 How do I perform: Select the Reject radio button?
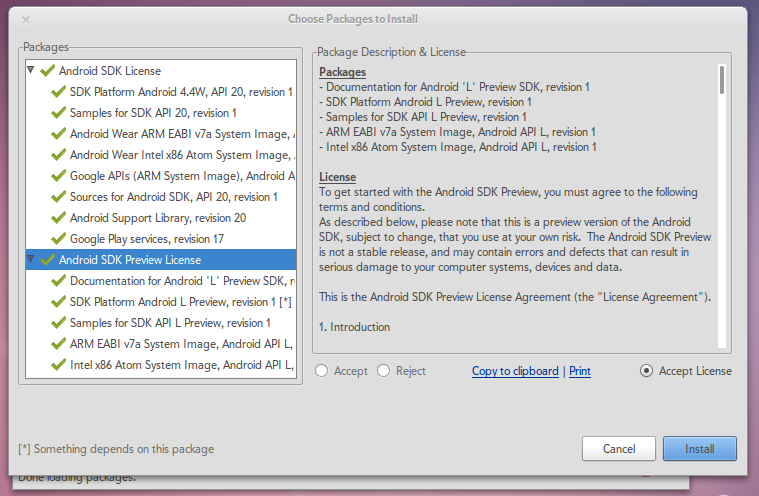[x=384, y=371]
